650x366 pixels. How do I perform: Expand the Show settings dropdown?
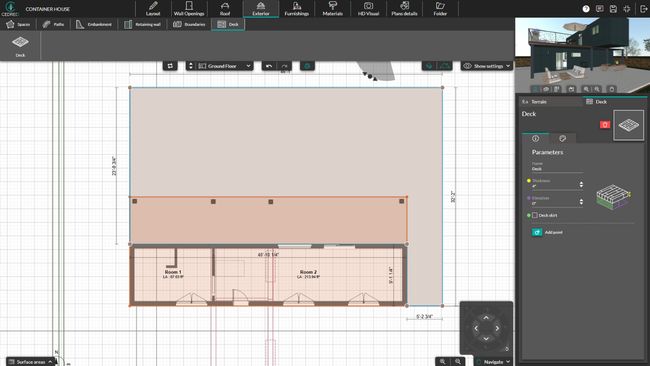coord(486,66)
